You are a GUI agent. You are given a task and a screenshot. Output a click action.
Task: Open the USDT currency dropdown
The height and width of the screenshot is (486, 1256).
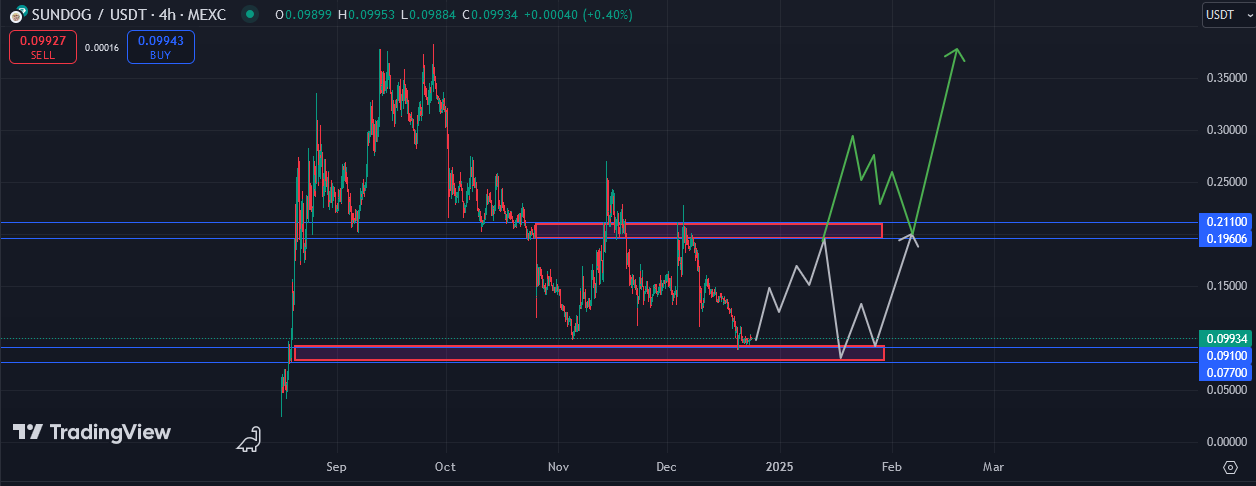(x=1227, y=15)
